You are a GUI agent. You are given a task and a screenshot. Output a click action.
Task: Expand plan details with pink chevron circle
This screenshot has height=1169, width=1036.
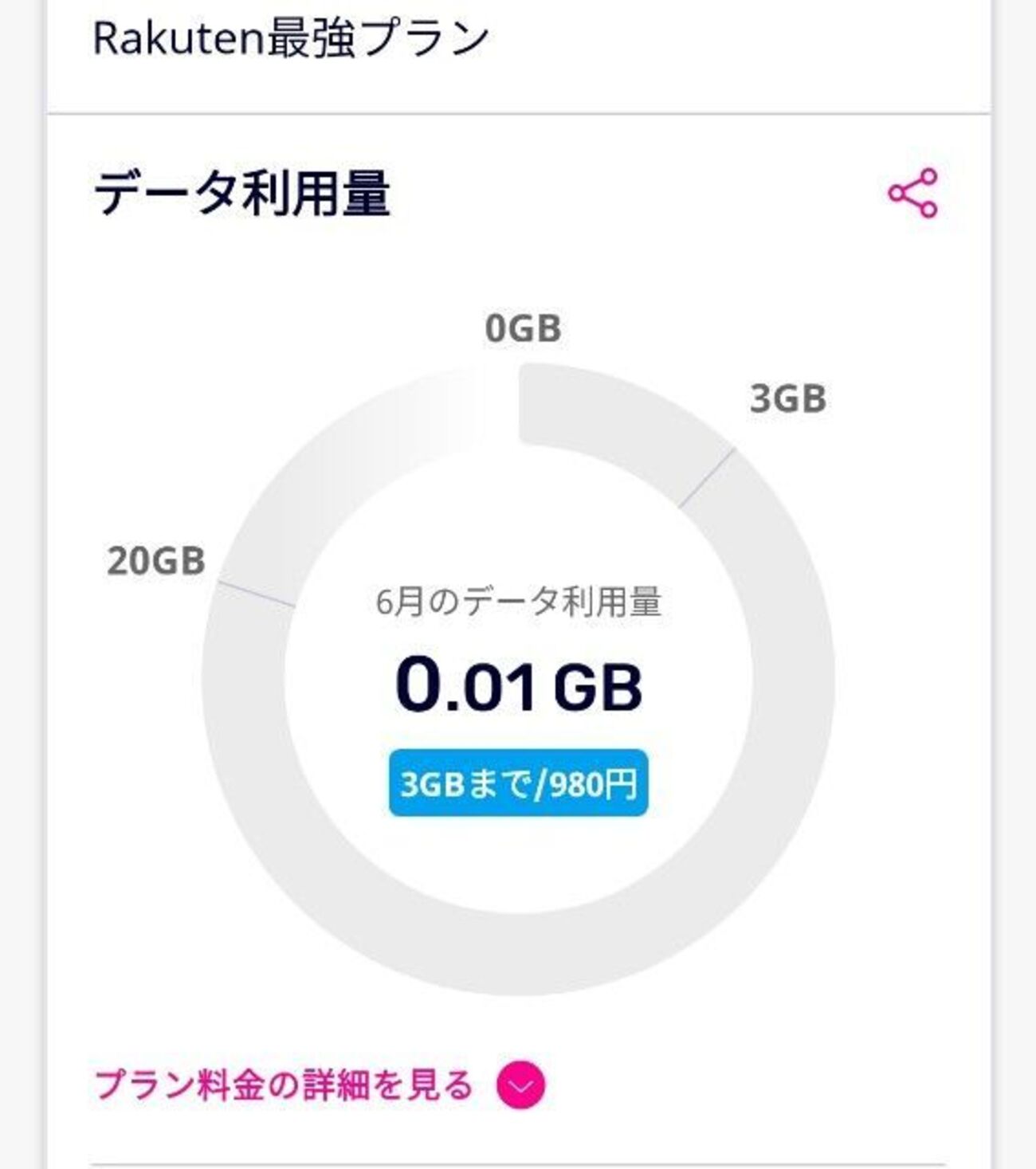[521, 1085]
